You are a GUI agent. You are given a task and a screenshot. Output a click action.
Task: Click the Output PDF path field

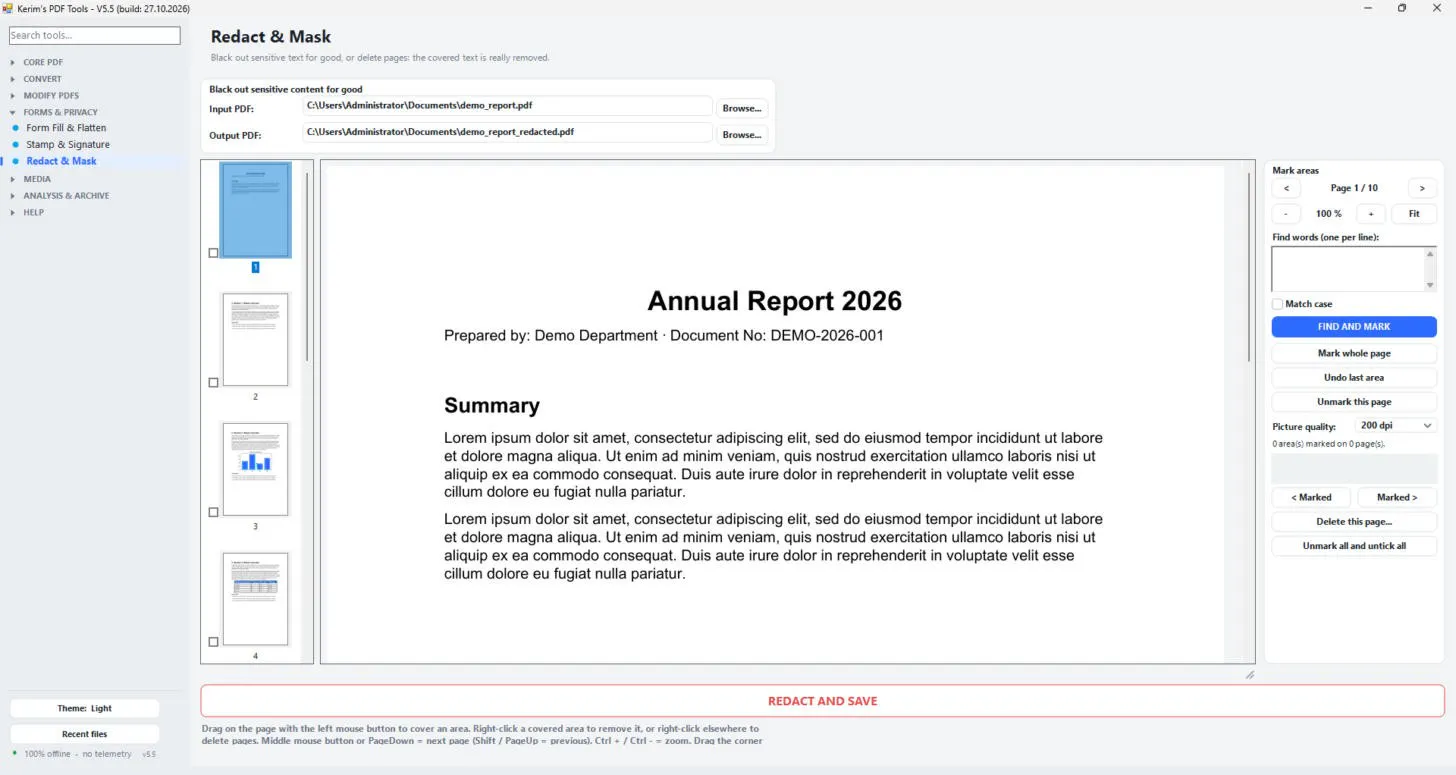click(x=508, y=132)
